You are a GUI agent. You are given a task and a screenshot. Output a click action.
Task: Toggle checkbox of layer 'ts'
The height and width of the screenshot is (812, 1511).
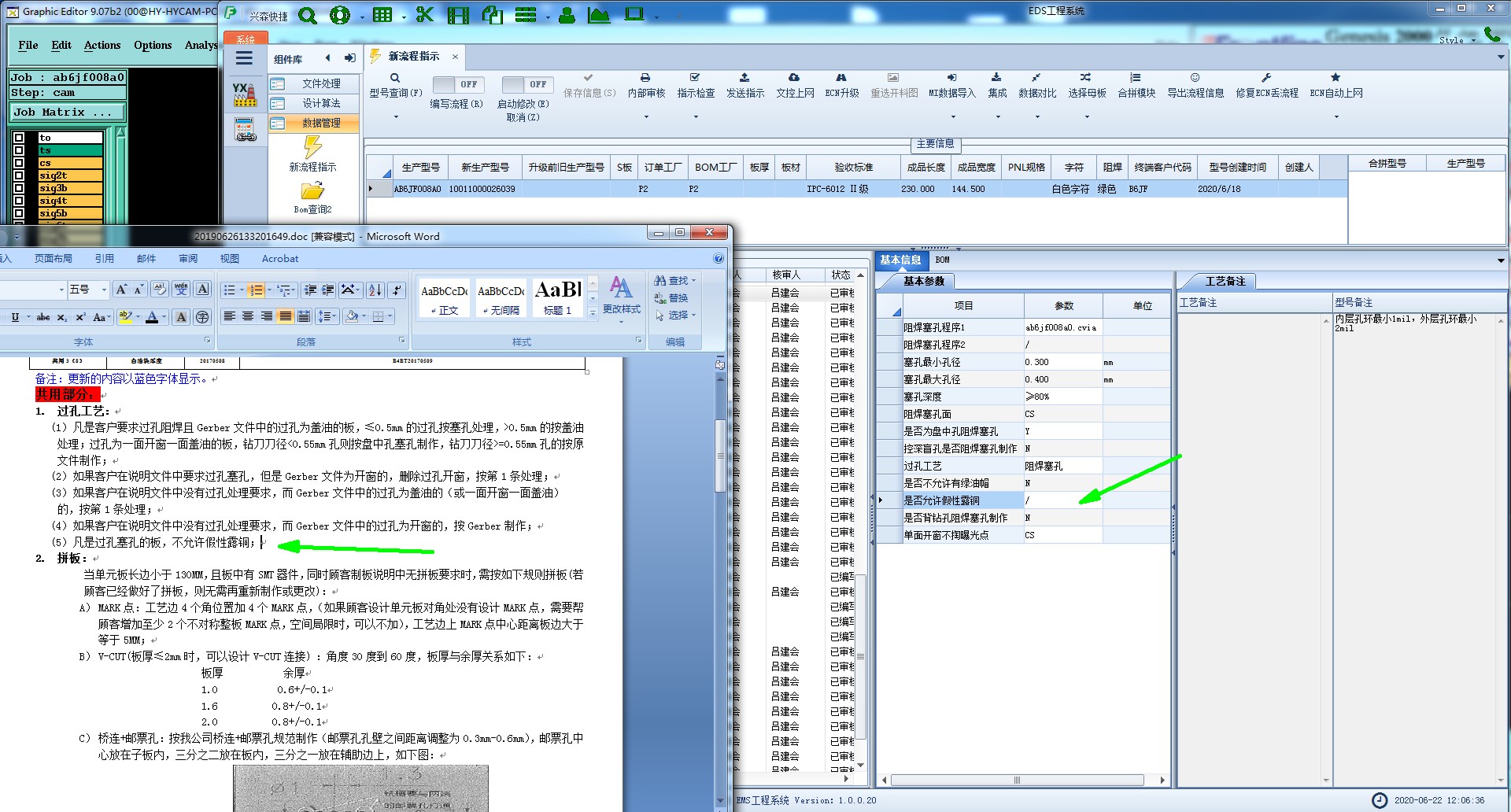pyautogui.click(x=20, y=150)
